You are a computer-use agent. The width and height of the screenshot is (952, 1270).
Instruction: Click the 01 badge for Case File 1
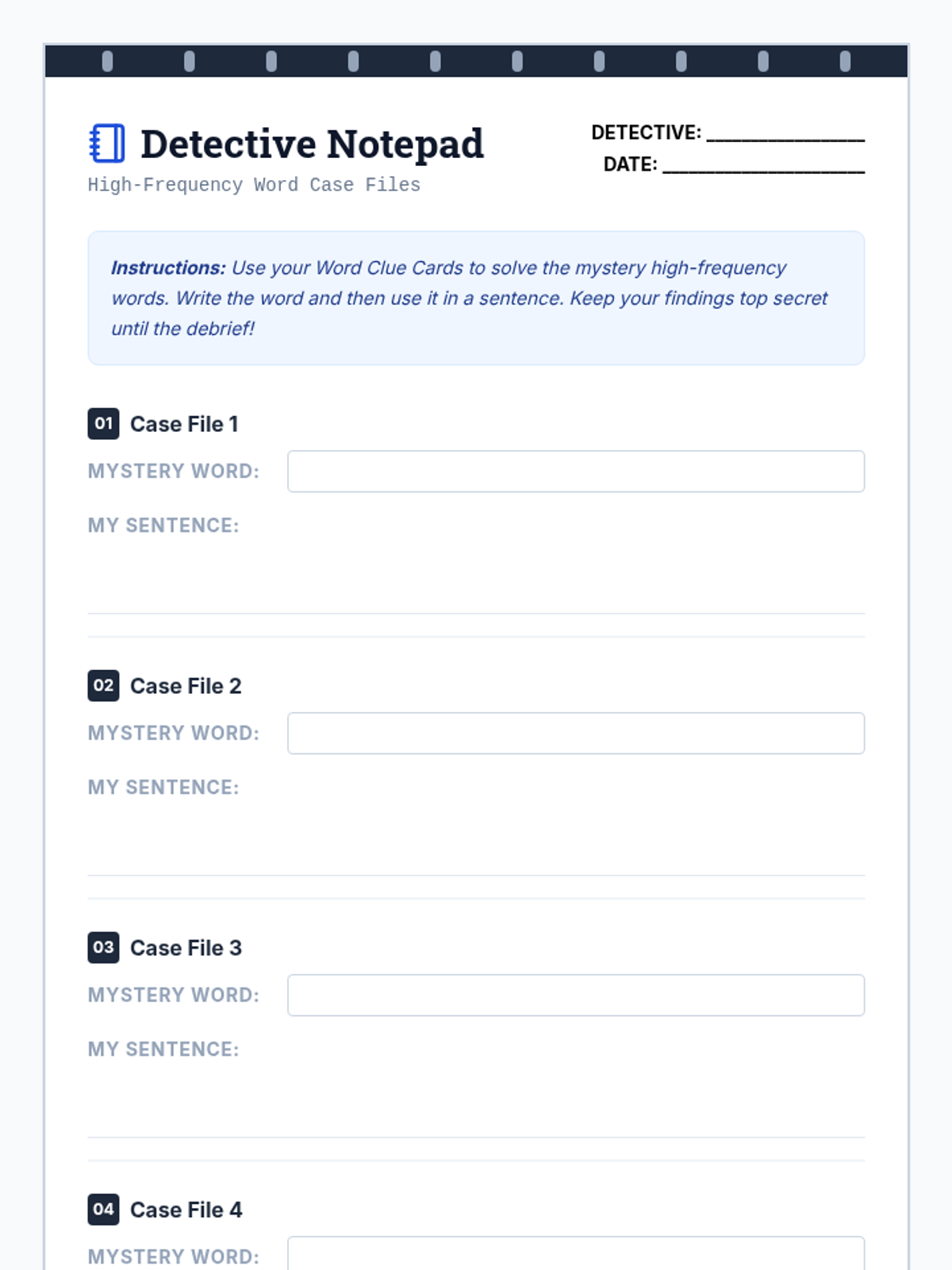click(x=103, y=424)
